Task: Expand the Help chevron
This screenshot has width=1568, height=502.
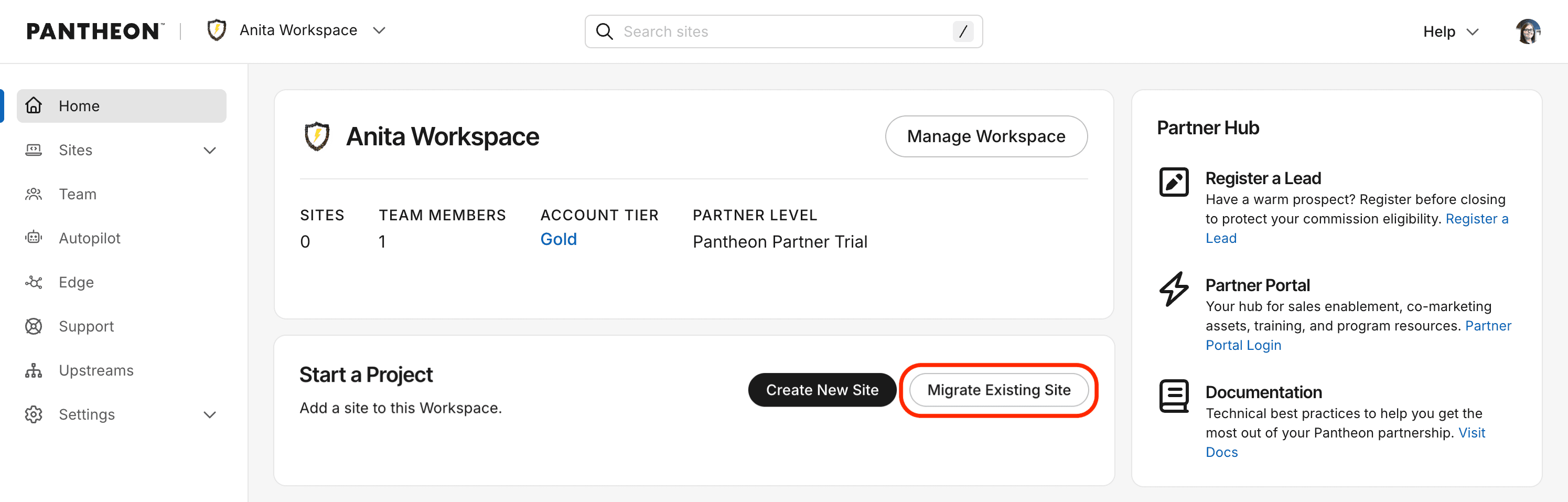Action: click(x=1473, y=33)
